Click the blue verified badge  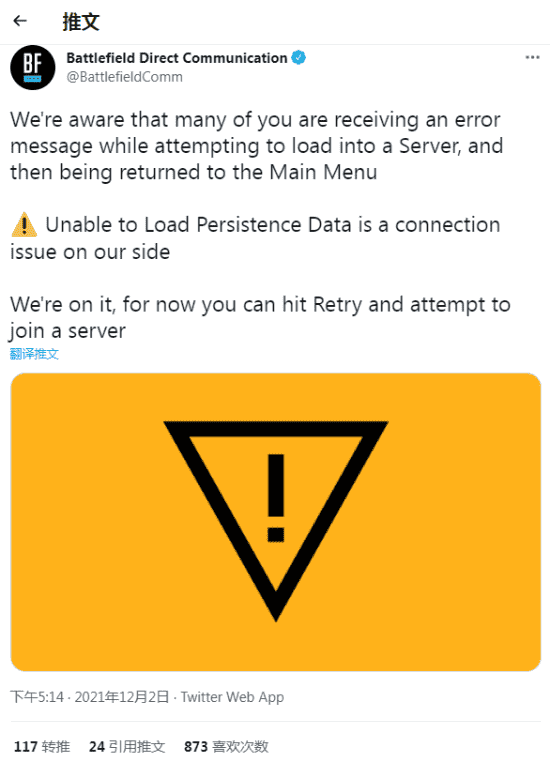pos(299,58)
